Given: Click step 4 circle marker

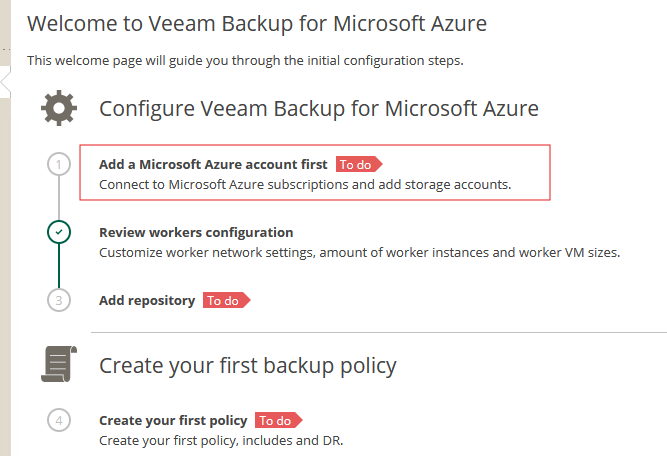Looking at the screenshot, I should point(59,420).
